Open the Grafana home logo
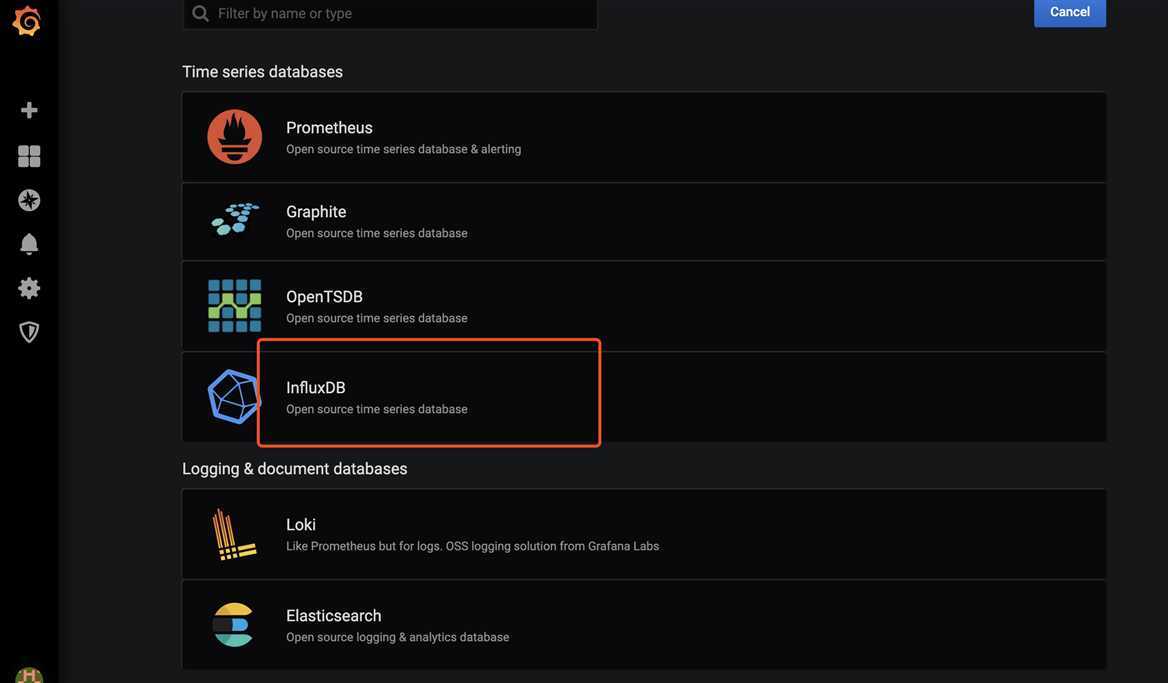 (27, 21)
